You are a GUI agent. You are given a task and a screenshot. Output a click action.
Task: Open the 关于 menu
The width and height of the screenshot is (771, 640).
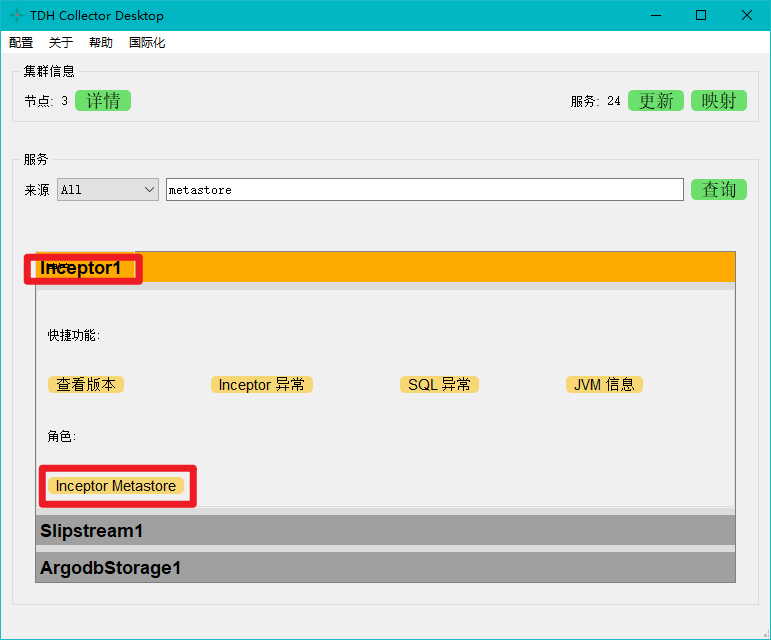(60, 43)
